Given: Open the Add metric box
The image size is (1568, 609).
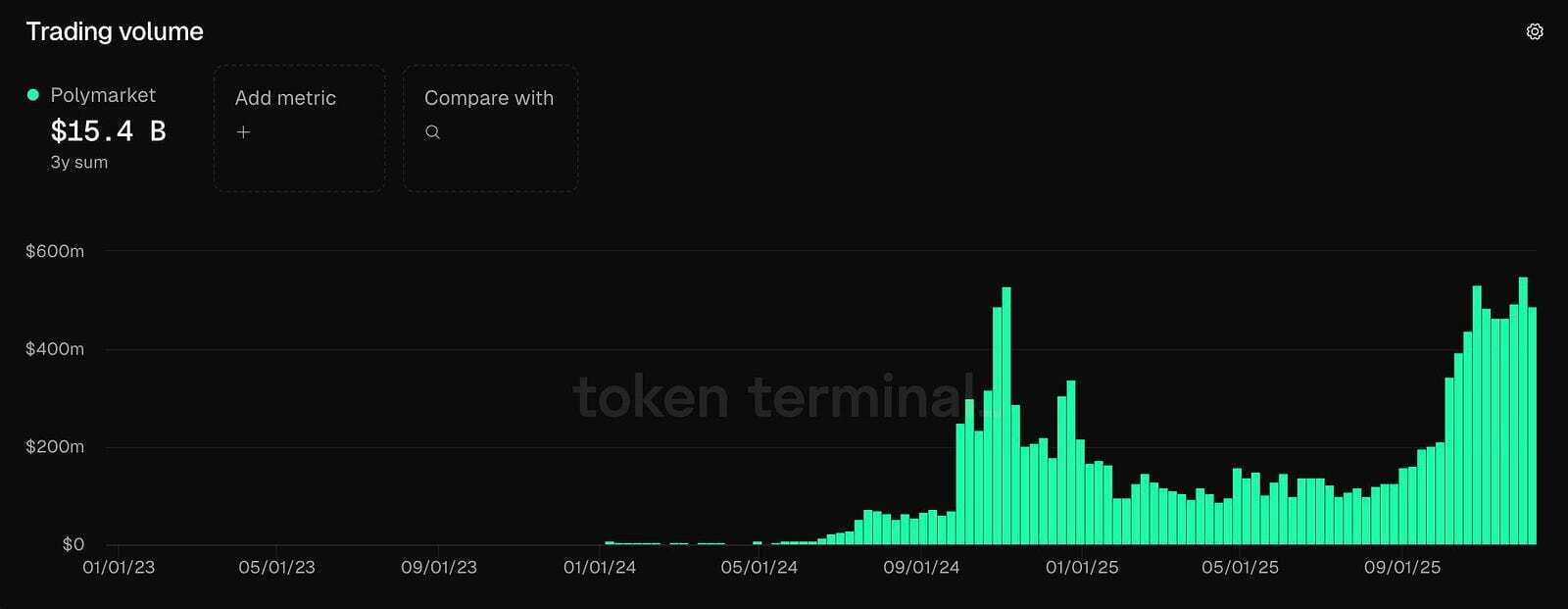Looking at the screenshot, I should [x=299, y=128].
